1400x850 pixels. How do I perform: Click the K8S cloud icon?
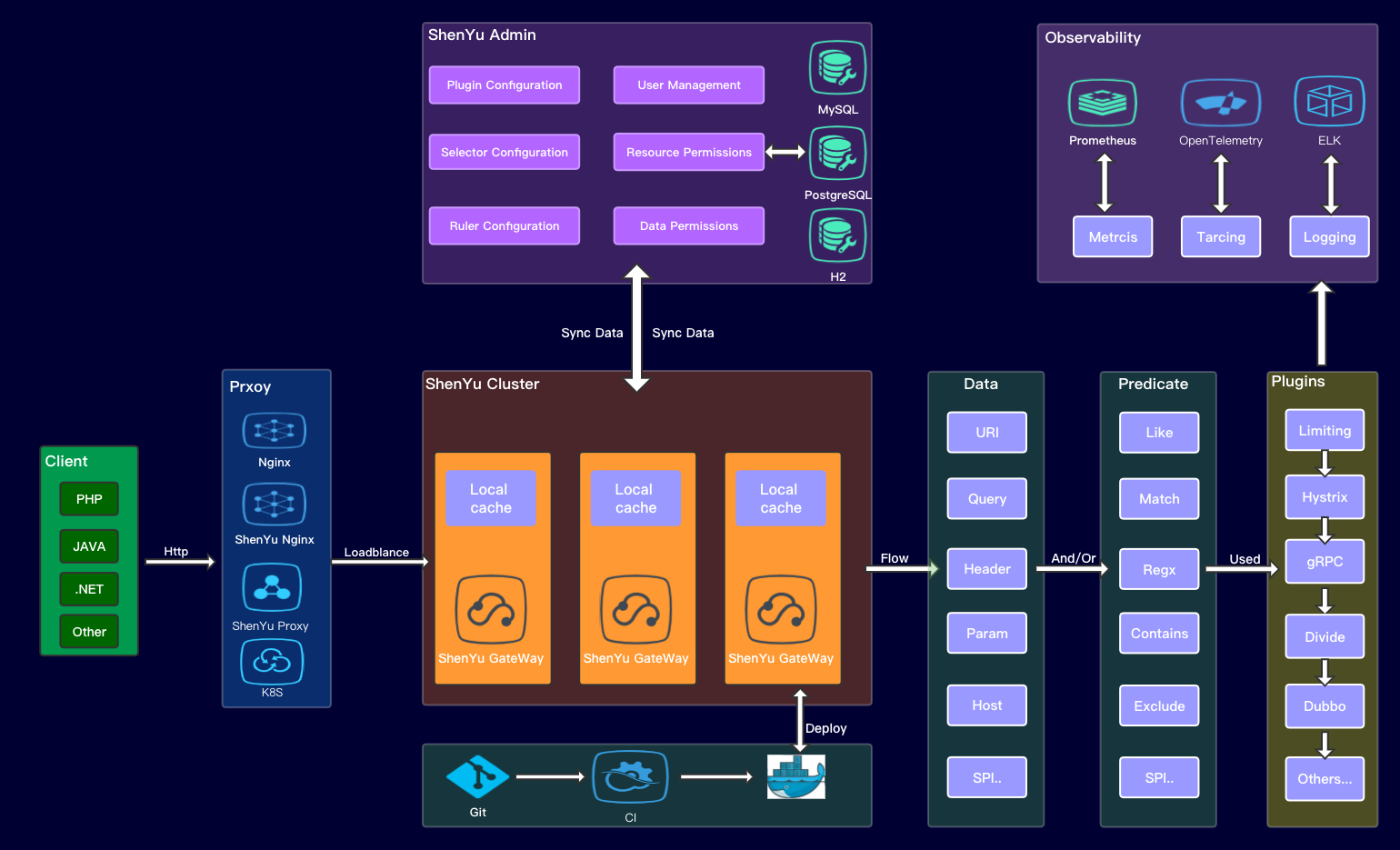pyautogui.click(x=272, y=662)
